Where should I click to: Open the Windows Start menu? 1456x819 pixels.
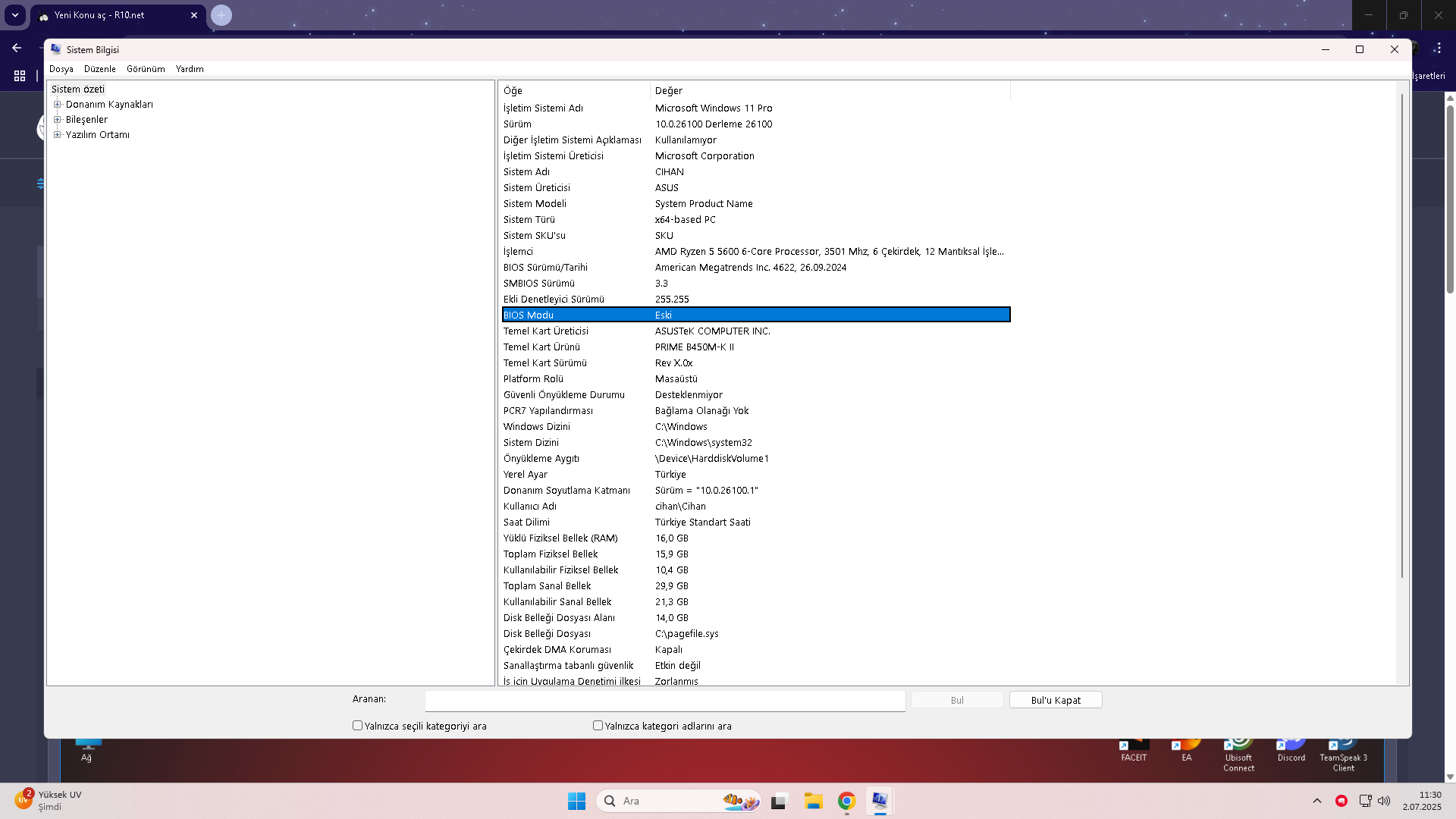click(x=576, y=801)
